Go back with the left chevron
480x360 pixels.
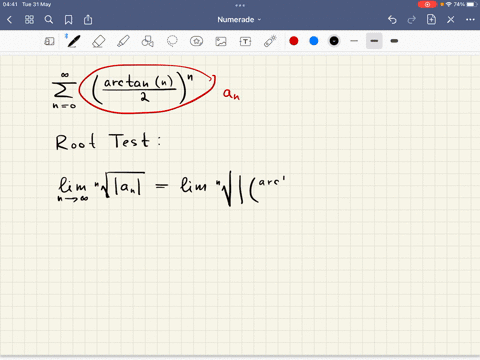click(x=9, y=20)
